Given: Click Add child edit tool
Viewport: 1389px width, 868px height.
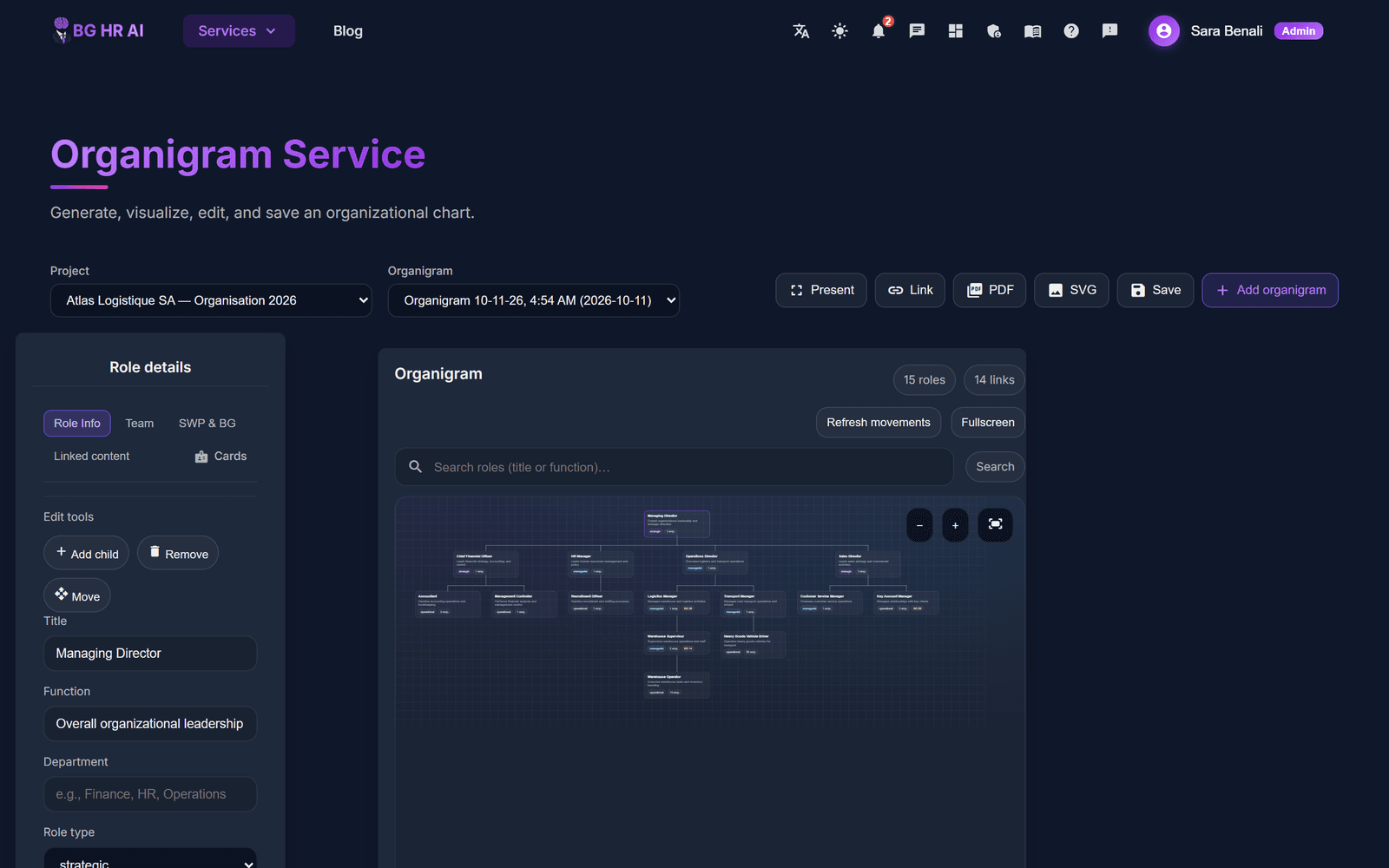Looking at the screenshot, I should [87, 553].
